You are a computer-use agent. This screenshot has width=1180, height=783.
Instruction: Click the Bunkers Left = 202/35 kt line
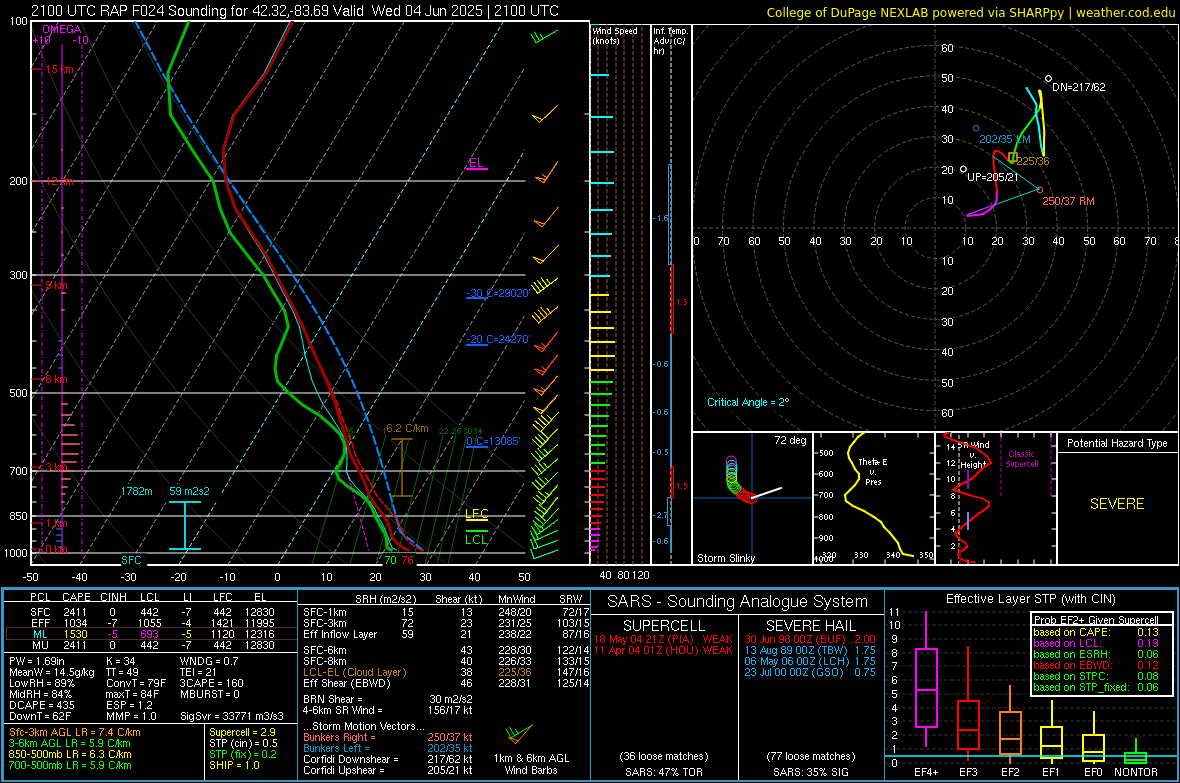coord(388,748)
